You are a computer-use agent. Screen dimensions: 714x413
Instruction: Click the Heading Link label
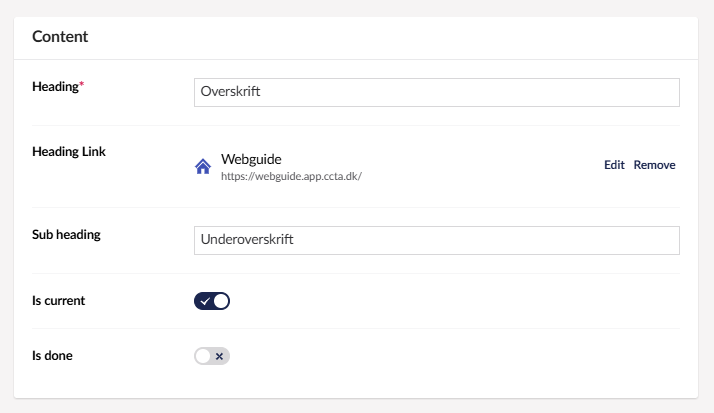click(69, 152)
